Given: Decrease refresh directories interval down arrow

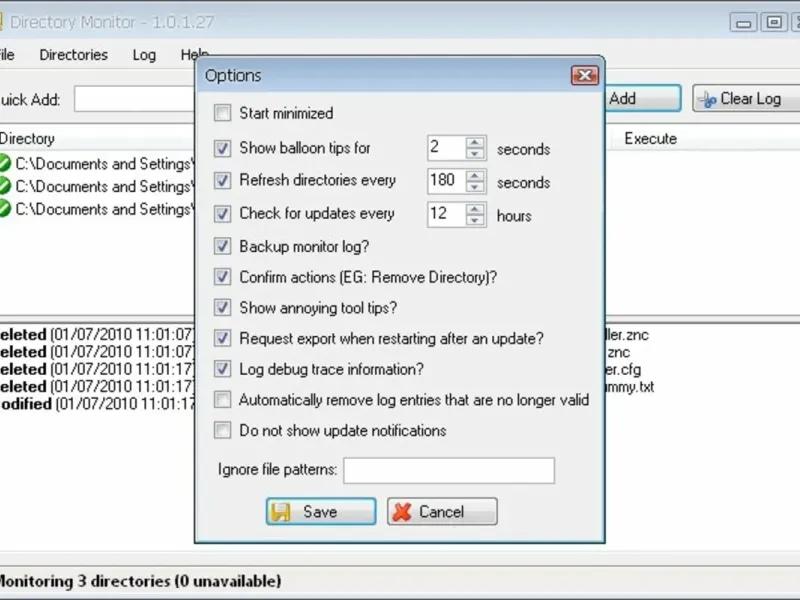Looking at the screenshot, I should [x=475, y=187].
